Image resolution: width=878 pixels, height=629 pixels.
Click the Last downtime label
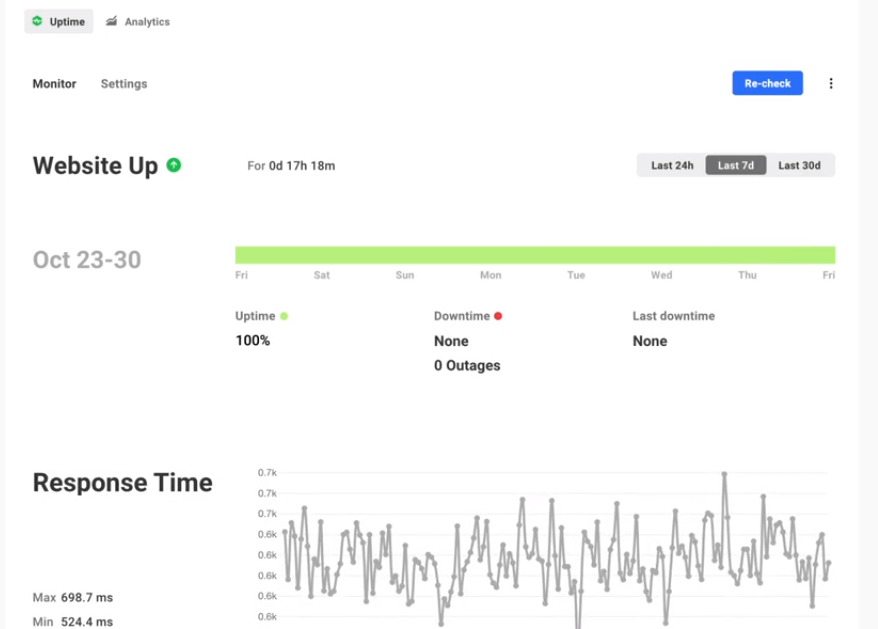pos(673,316)
